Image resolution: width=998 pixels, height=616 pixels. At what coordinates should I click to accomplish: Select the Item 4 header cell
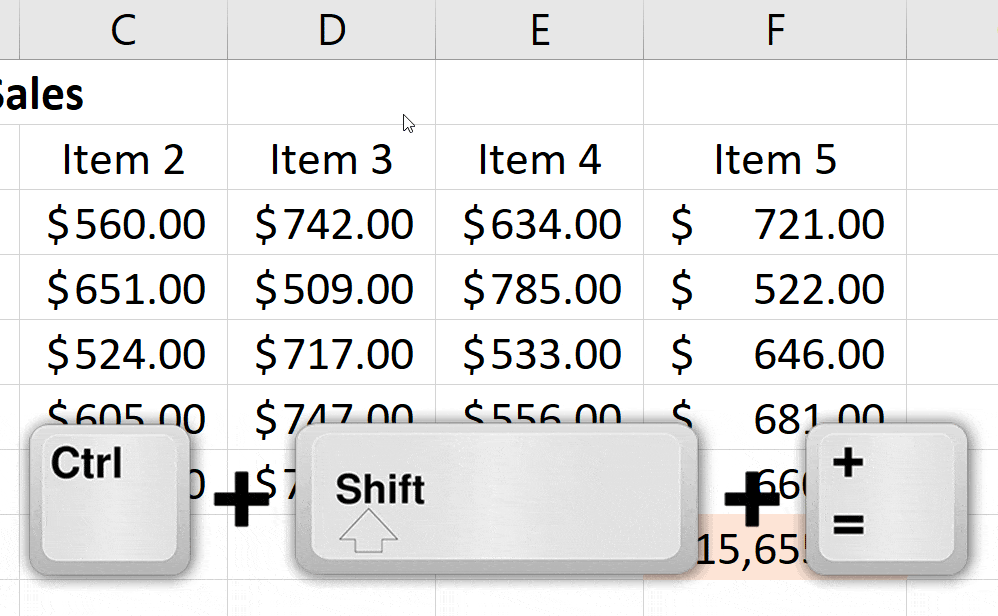(539, 160)
